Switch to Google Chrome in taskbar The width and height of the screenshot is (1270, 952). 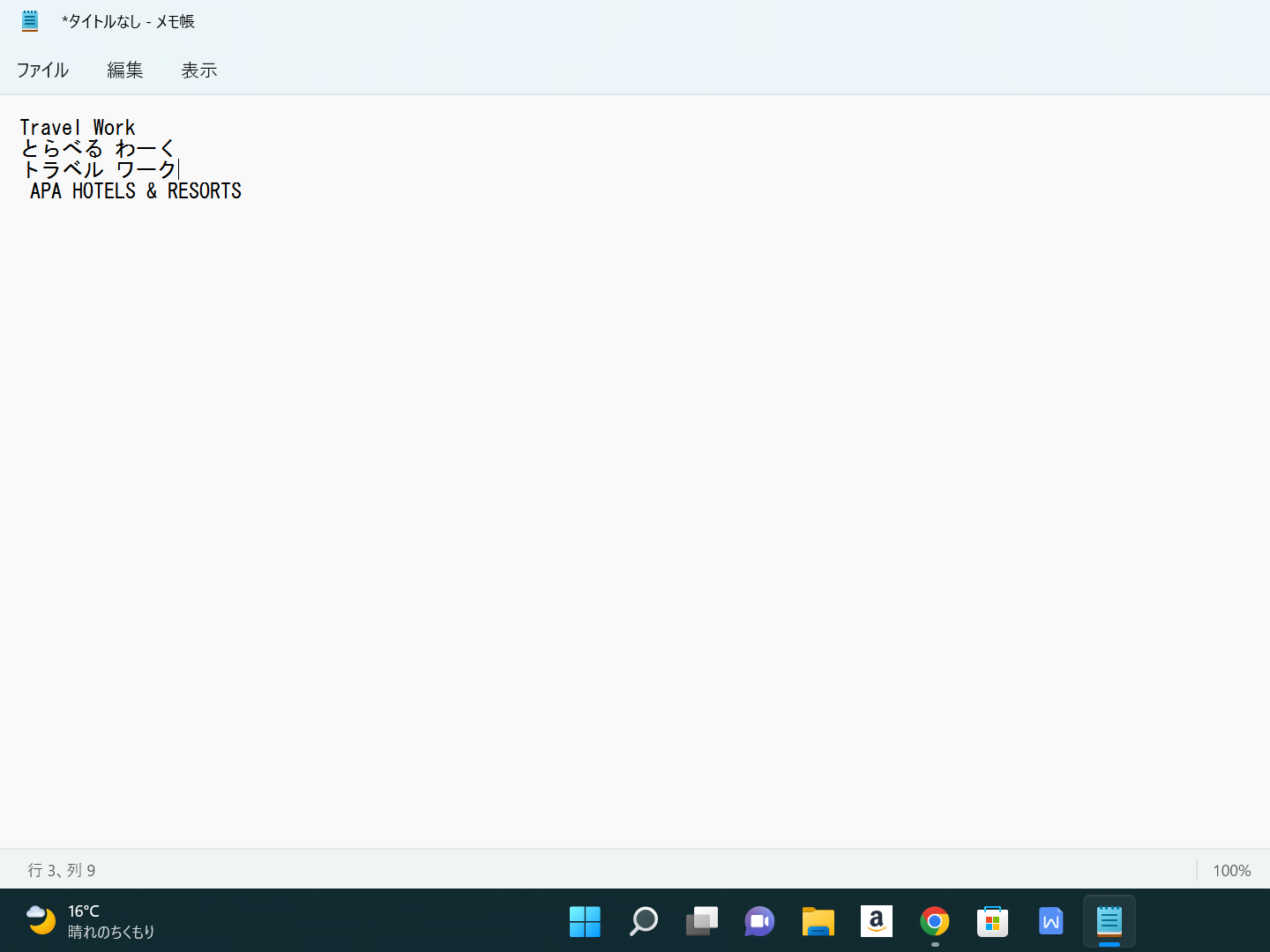click(934, 921)
